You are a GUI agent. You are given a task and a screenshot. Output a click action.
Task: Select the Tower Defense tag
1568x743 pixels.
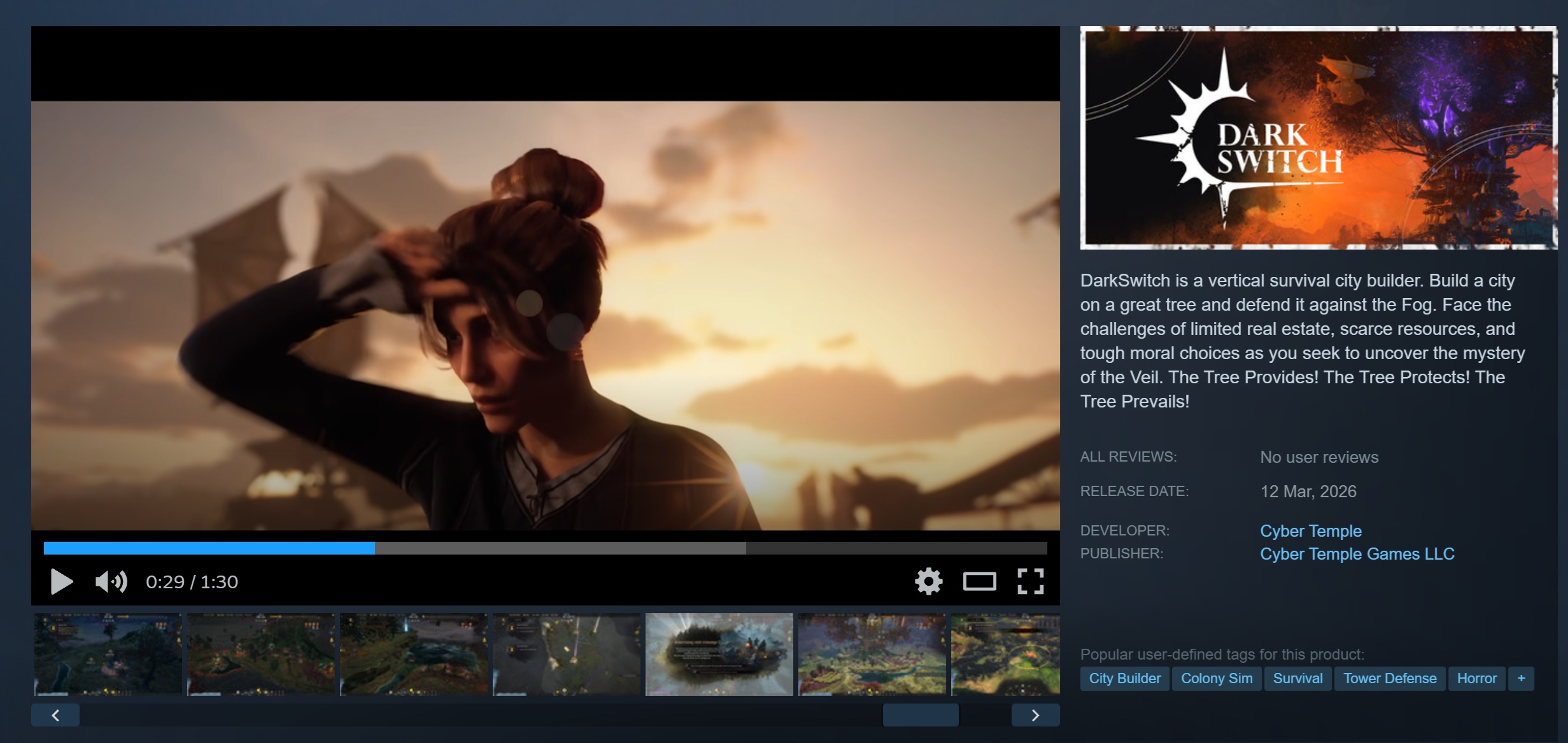tap(1389, 678)
